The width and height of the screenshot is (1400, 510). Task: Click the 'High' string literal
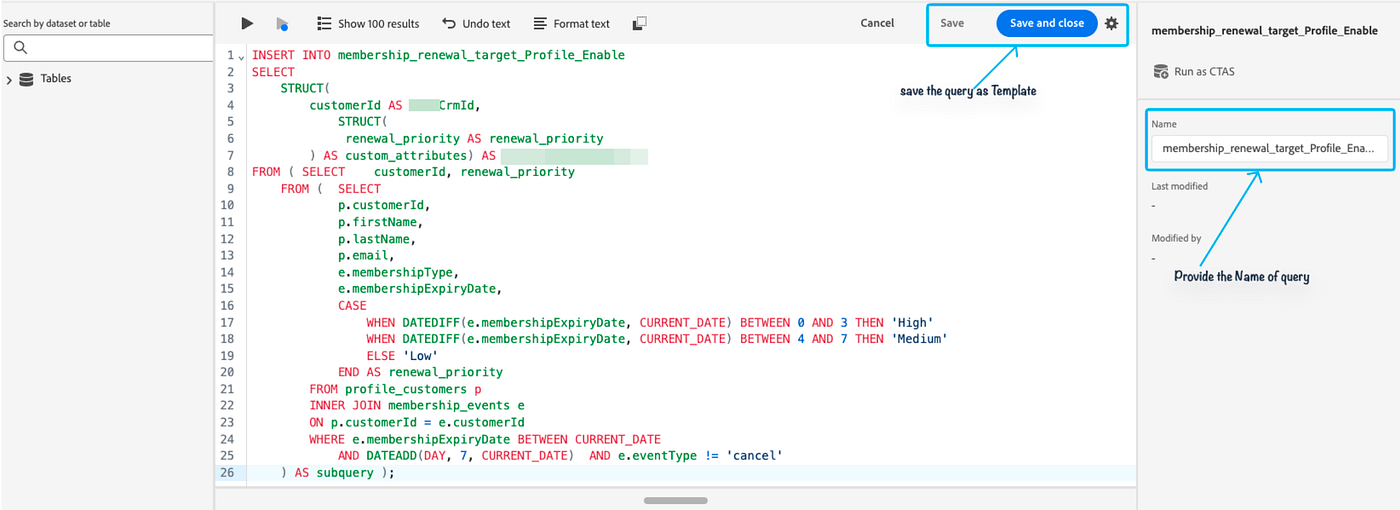(912, 322)
